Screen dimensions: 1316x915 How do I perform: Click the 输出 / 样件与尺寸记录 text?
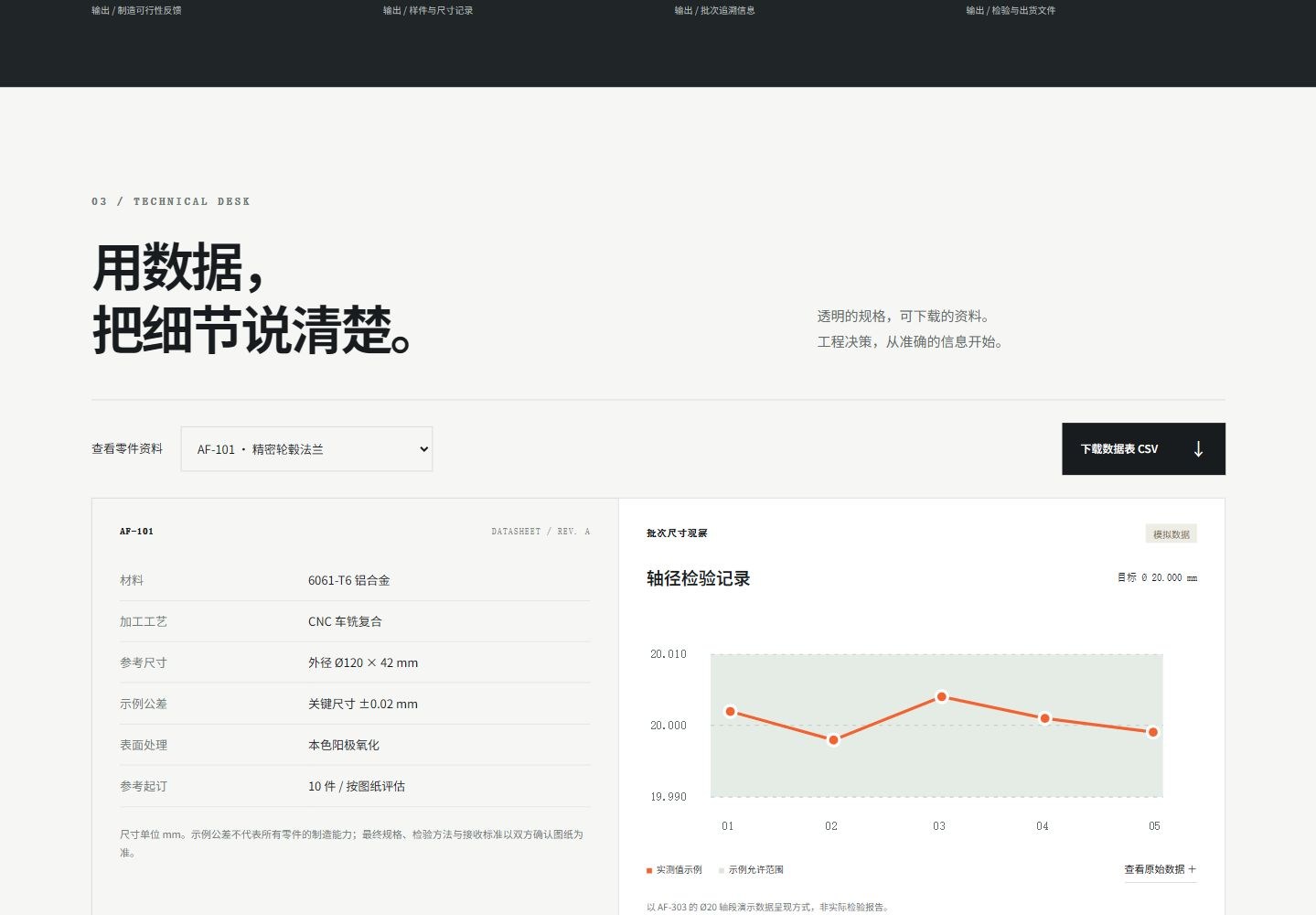tap(428, 11)
